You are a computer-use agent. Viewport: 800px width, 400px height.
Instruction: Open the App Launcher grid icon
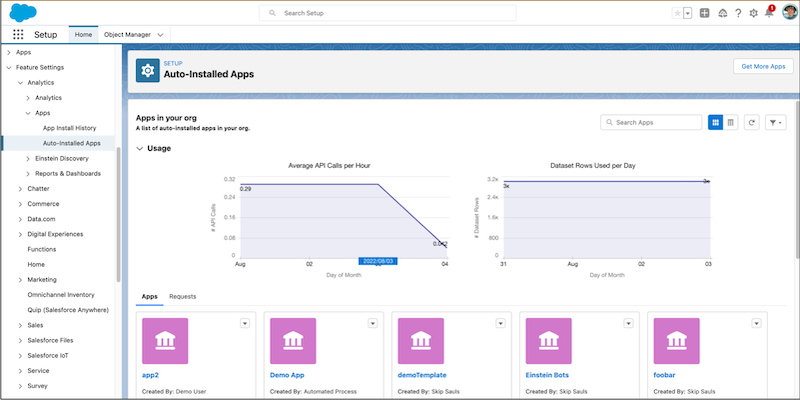(x=18, y=35)
